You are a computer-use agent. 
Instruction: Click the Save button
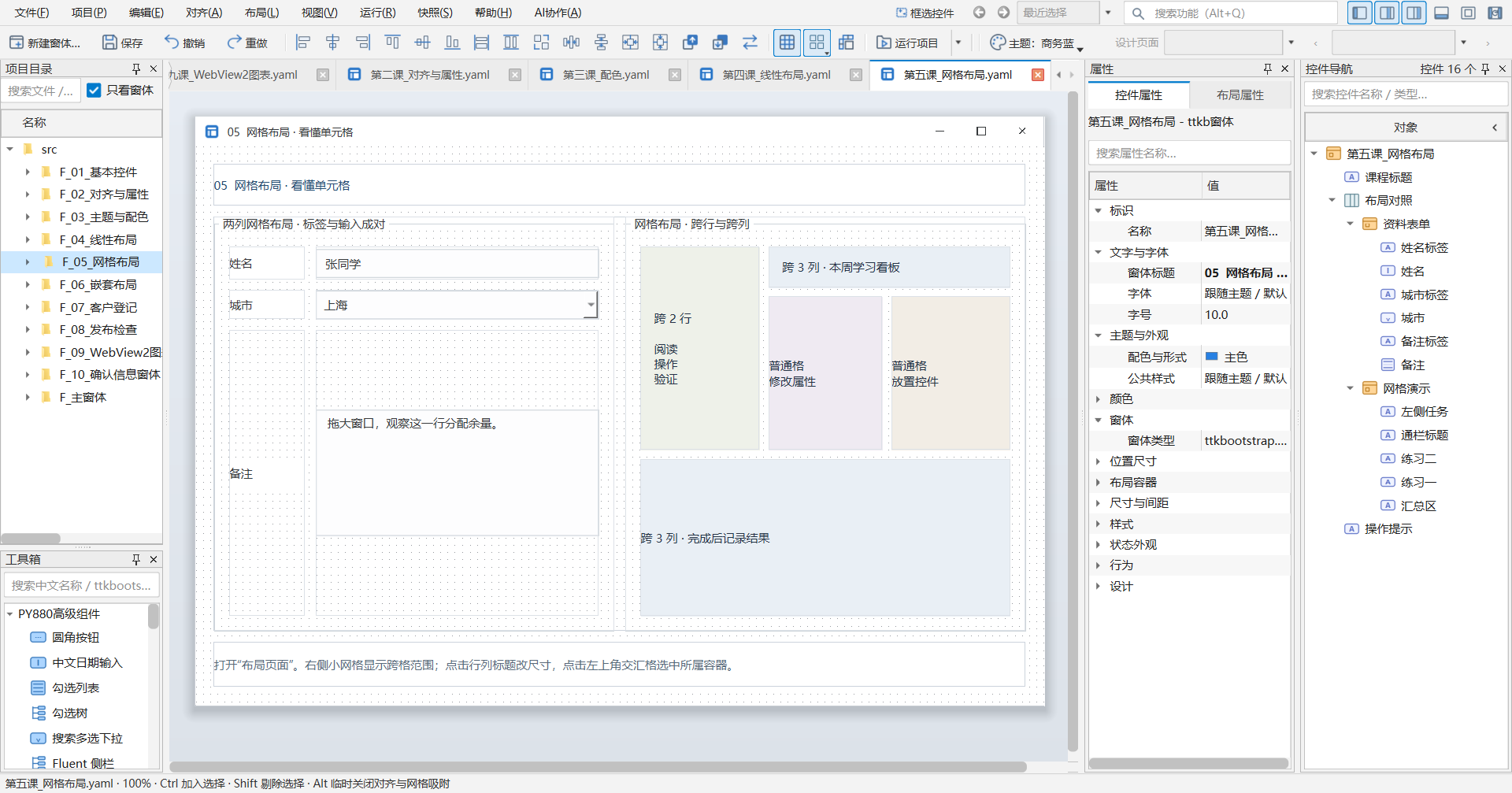point(123,43)
